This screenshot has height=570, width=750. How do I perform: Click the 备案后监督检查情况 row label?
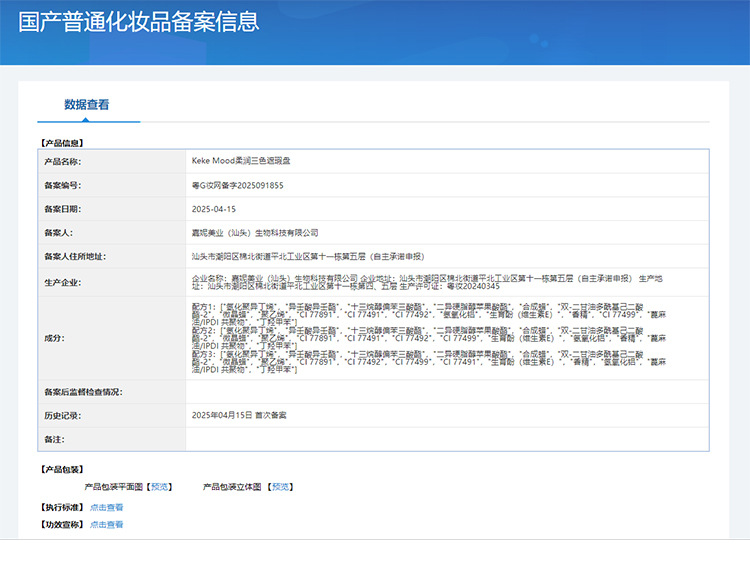pos(83,392)
